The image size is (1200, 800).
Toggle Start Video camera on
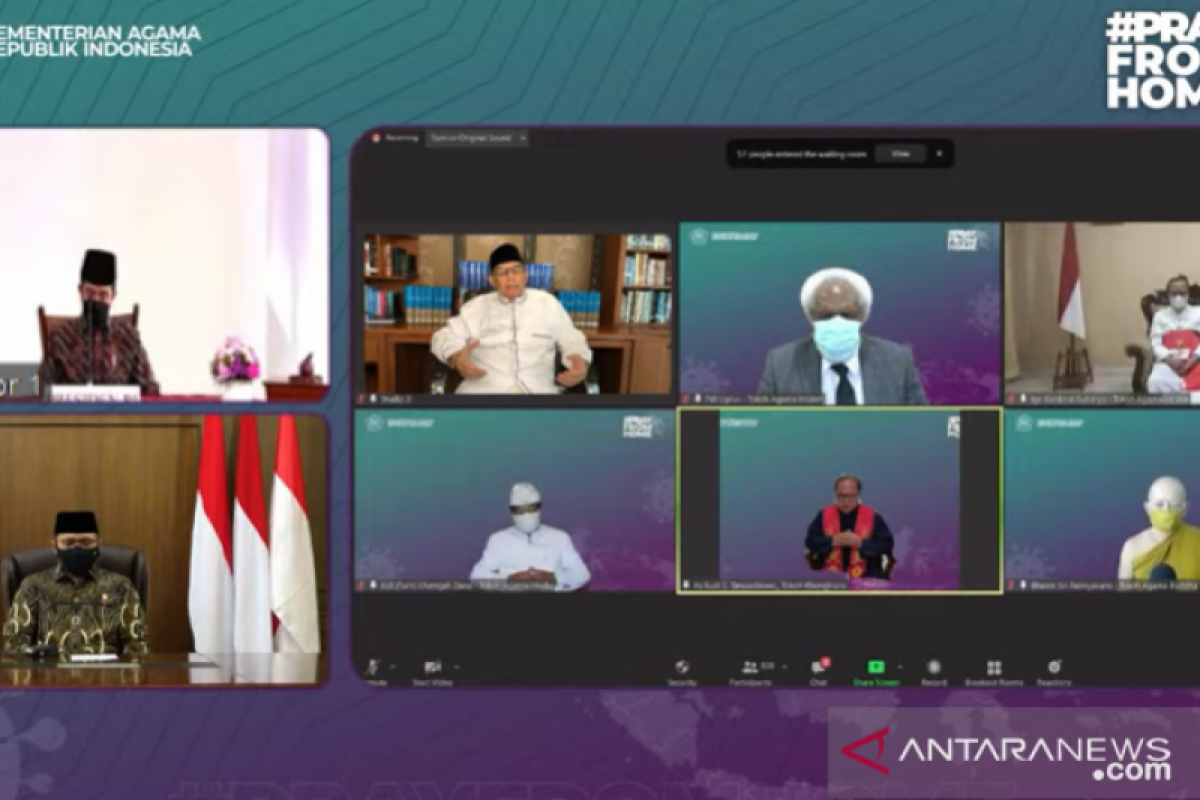click(x=432, y=669)
